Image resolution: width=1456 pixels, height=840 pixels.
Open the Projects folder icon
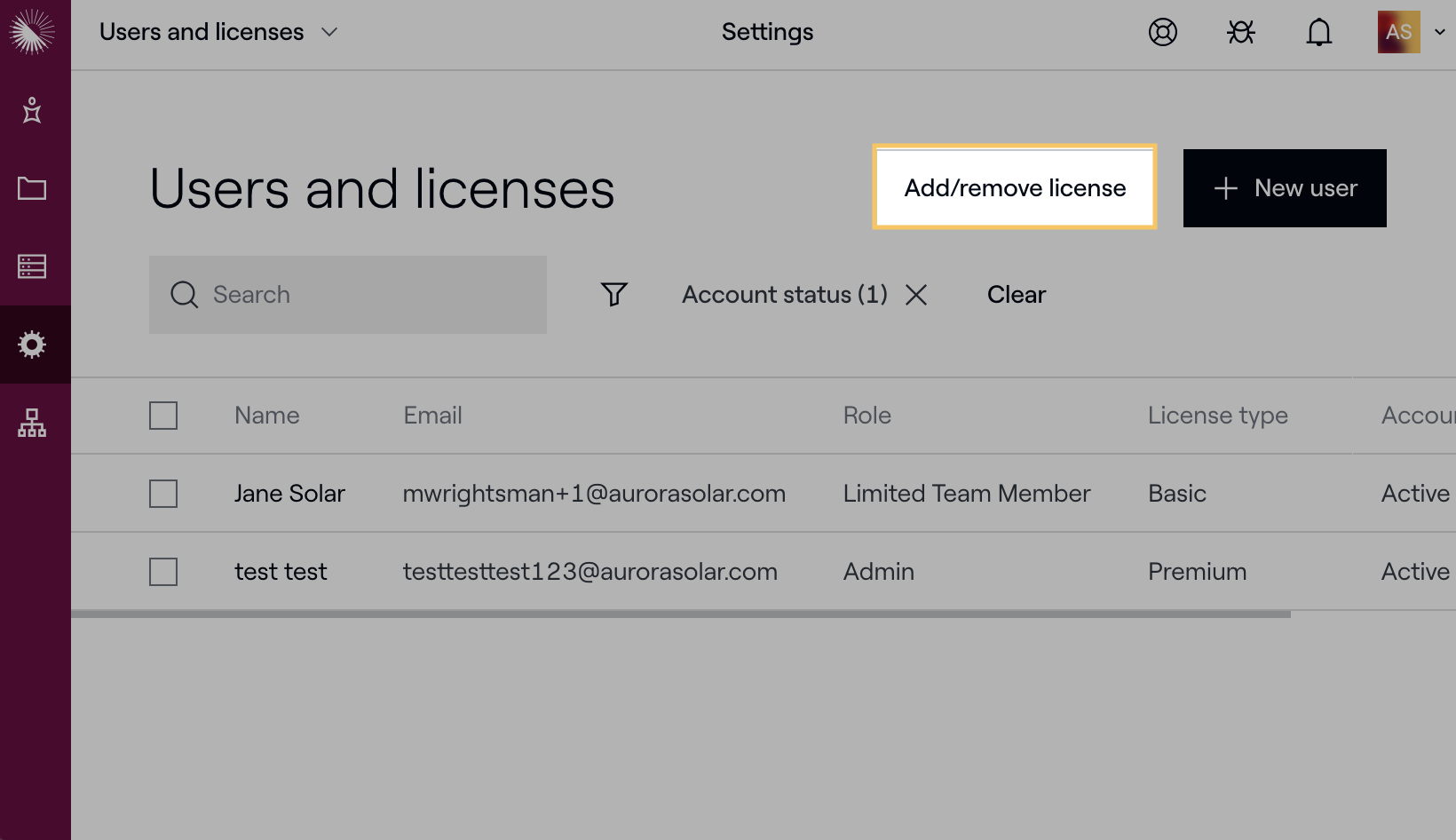point(32,188)
